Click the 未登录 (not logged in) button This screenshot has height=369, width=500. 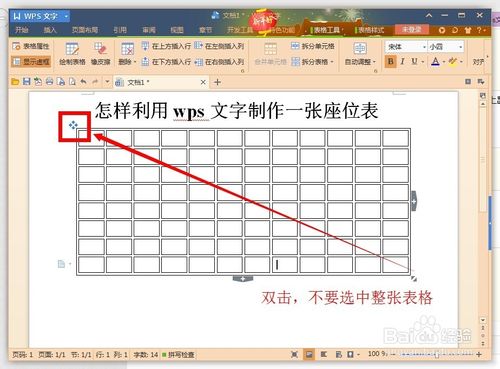(412, 29)
